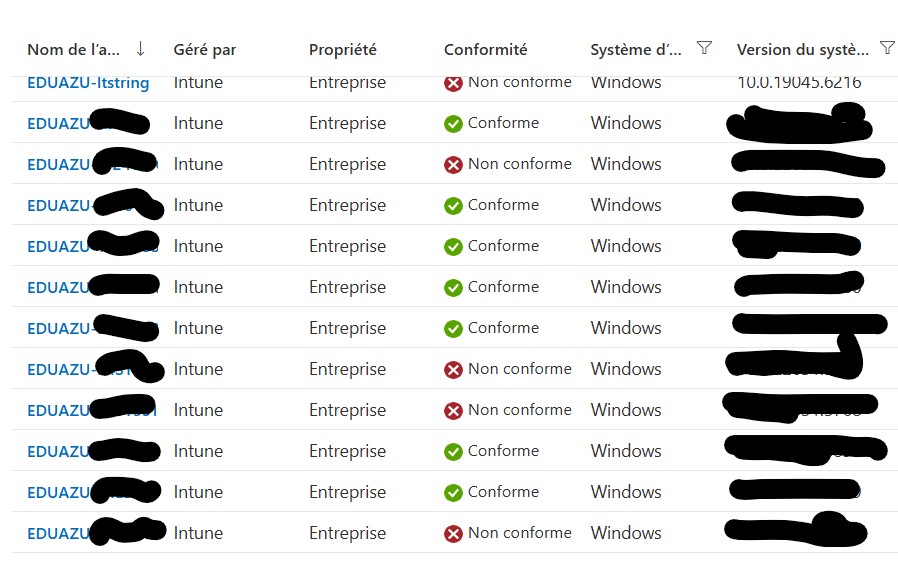Click Entreprise in the bottom row
898x562 pixels.
point(347,533)
